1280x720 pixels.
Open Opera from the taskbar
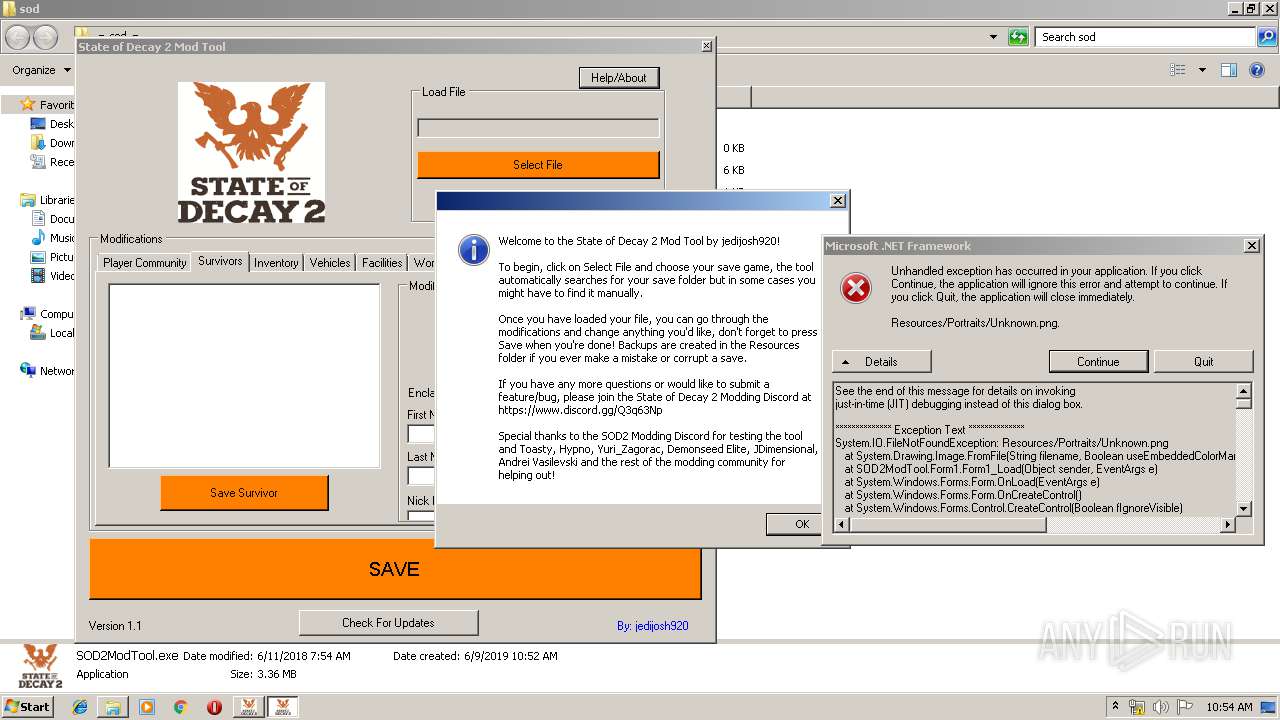coord(214,707)
